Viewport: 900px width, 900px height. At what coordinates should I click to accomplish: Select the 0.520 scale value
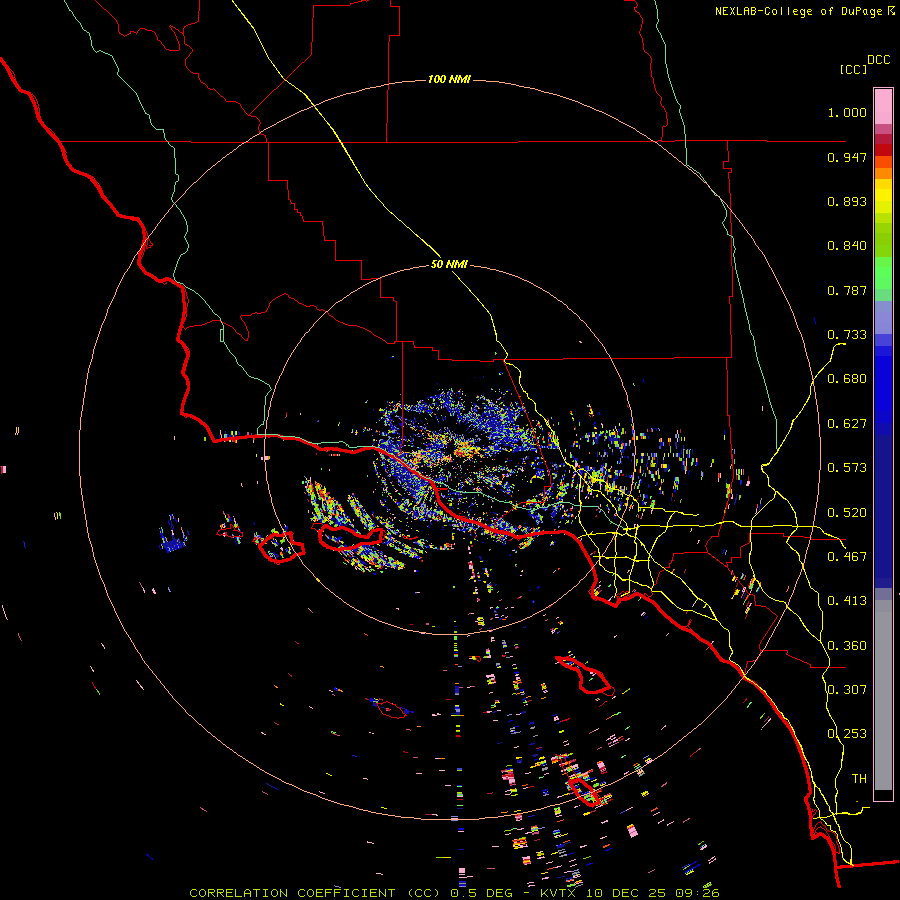(x=847, y=513)
